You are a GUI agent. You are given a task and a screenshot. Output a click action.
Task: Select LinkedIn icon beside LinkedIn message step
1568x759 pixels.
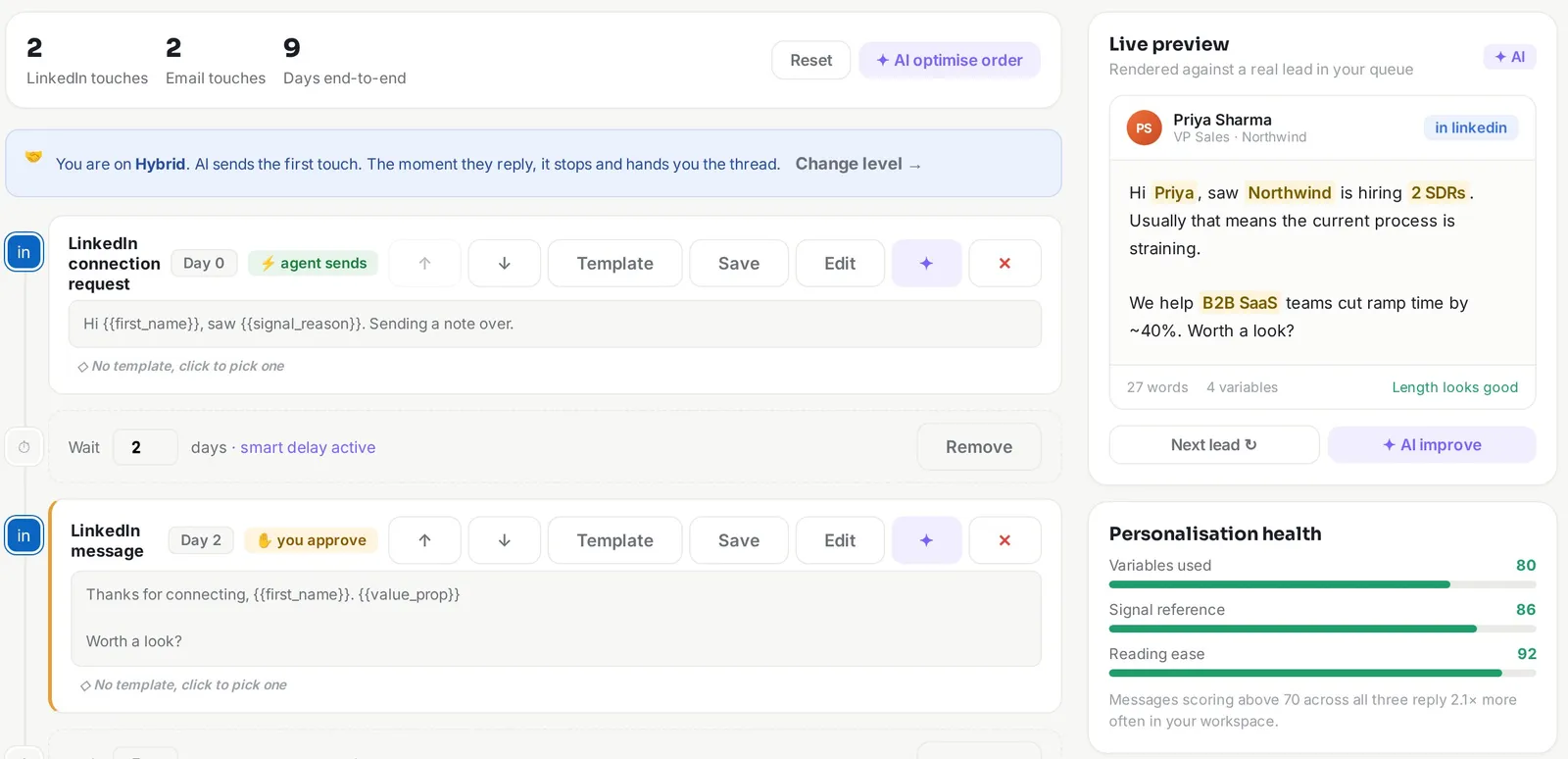coord(24,535)
